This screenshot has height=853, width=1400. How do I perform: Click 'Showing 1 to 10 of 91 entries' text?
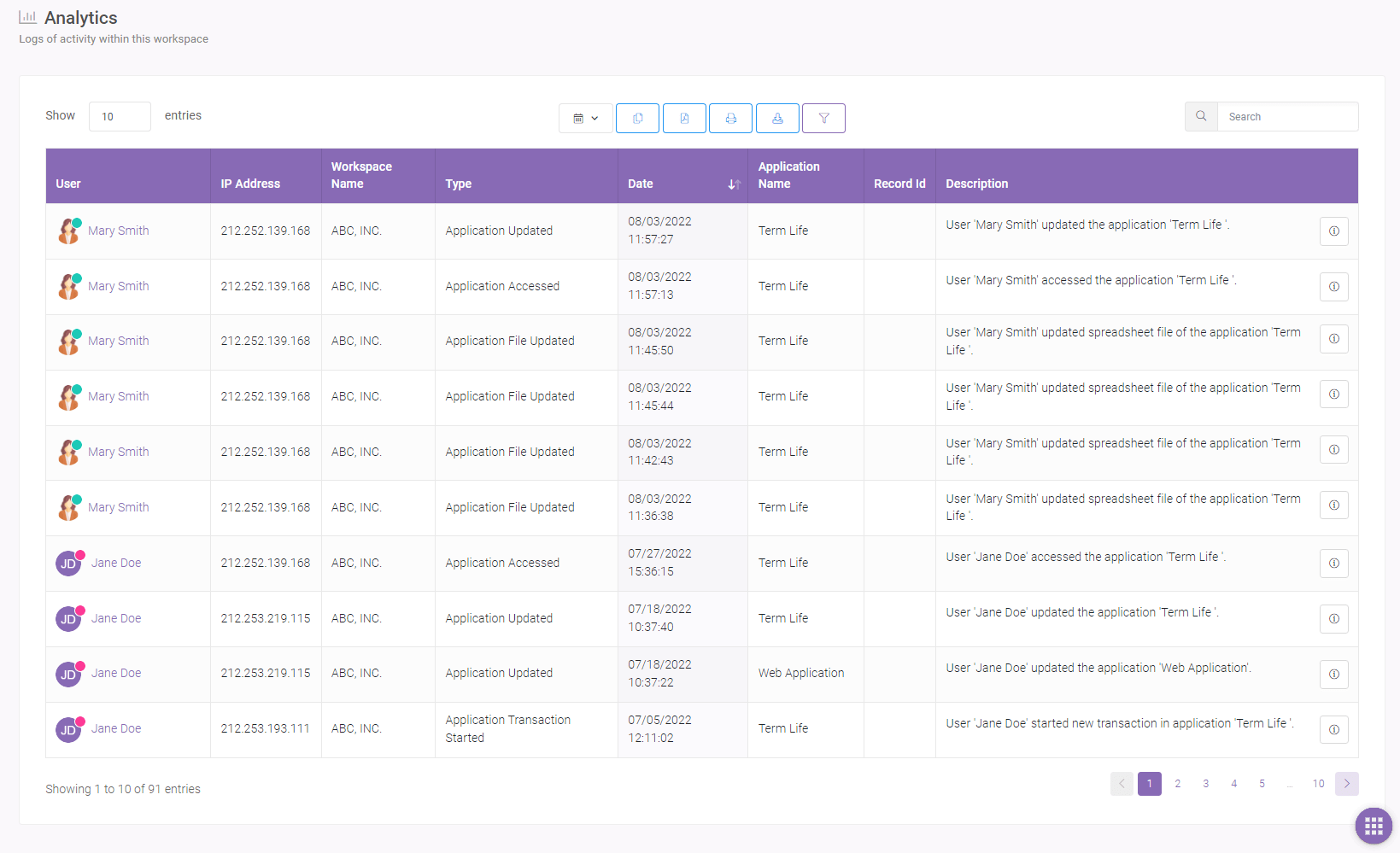click(123, 789)
